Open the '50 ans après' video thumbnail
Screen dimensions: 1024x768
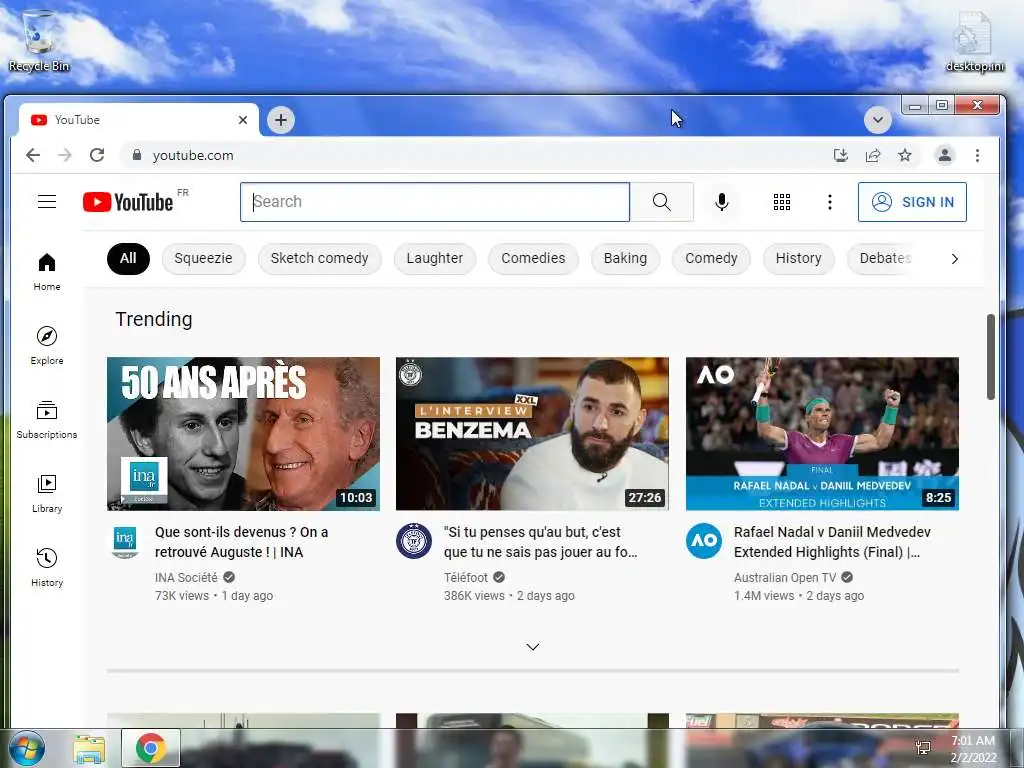[243, 434]
